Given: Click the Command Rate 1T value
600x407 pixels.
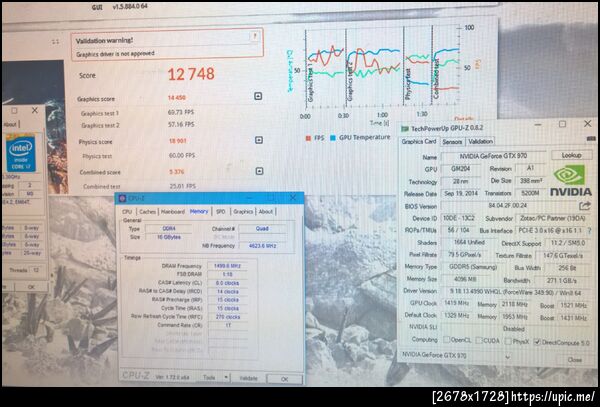Looking at the screenshot, I should pos(227,325).
